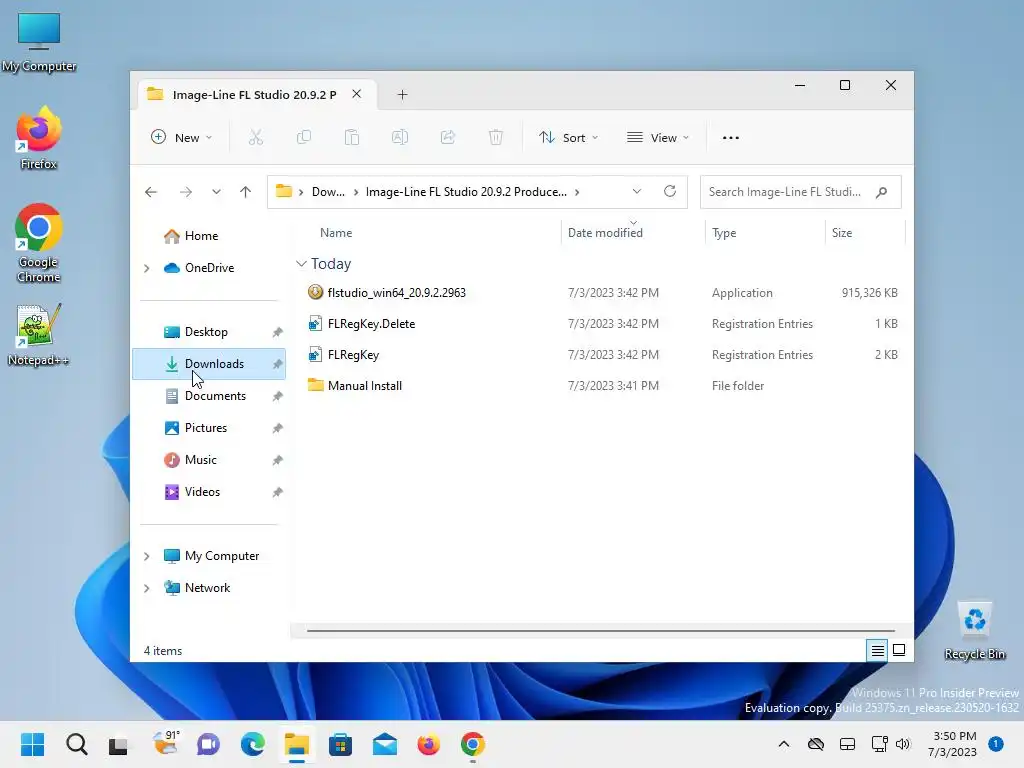The image size is (1024, 768).
Task: Open taskbar Search
Action: point(76,744)
